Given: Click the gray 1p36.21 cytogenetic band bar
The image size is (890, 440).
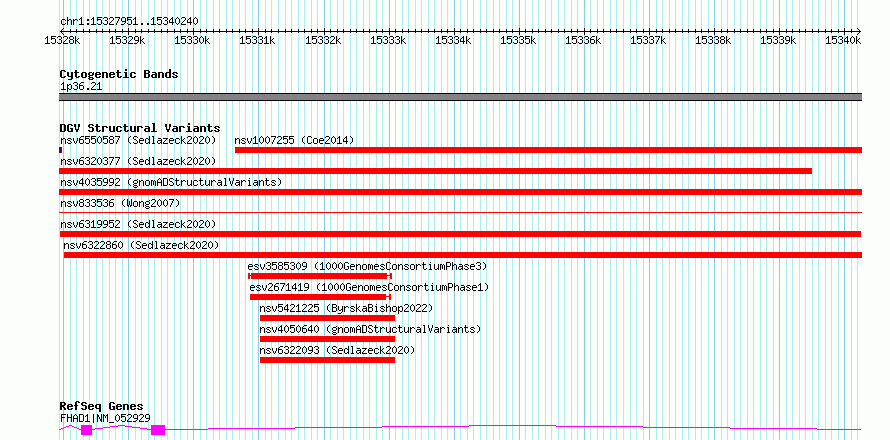Looking at the screenshot, I should (460, 97).
